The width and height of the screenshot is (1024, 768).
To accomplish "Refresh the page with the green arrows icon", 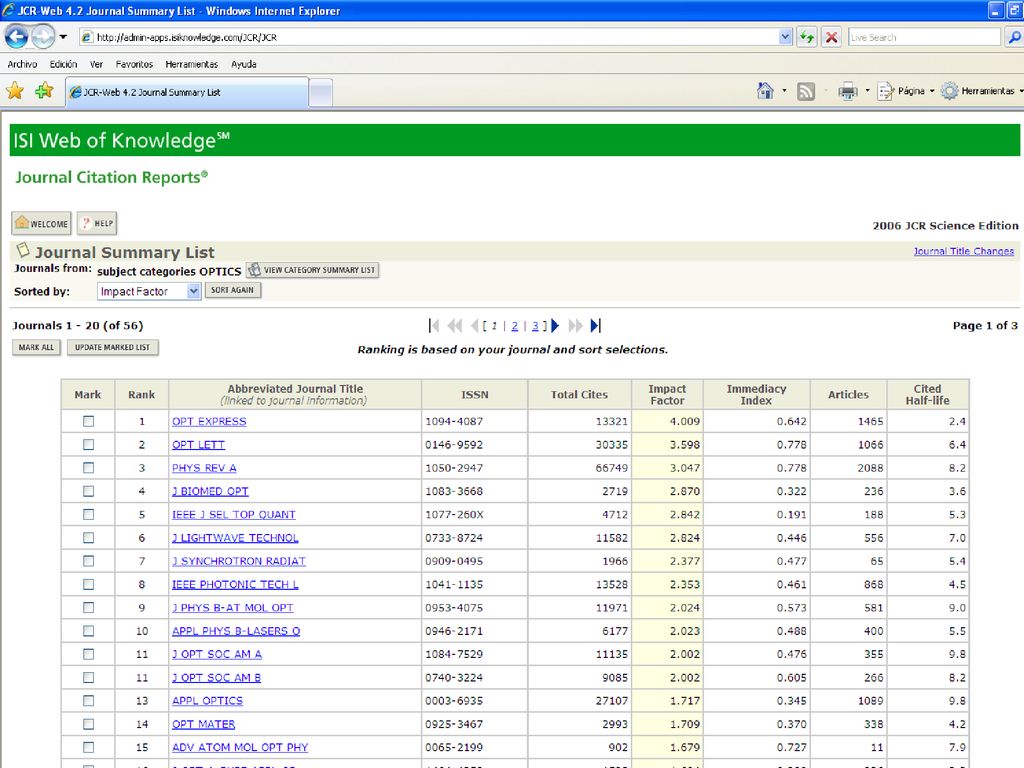I will 807,37.
